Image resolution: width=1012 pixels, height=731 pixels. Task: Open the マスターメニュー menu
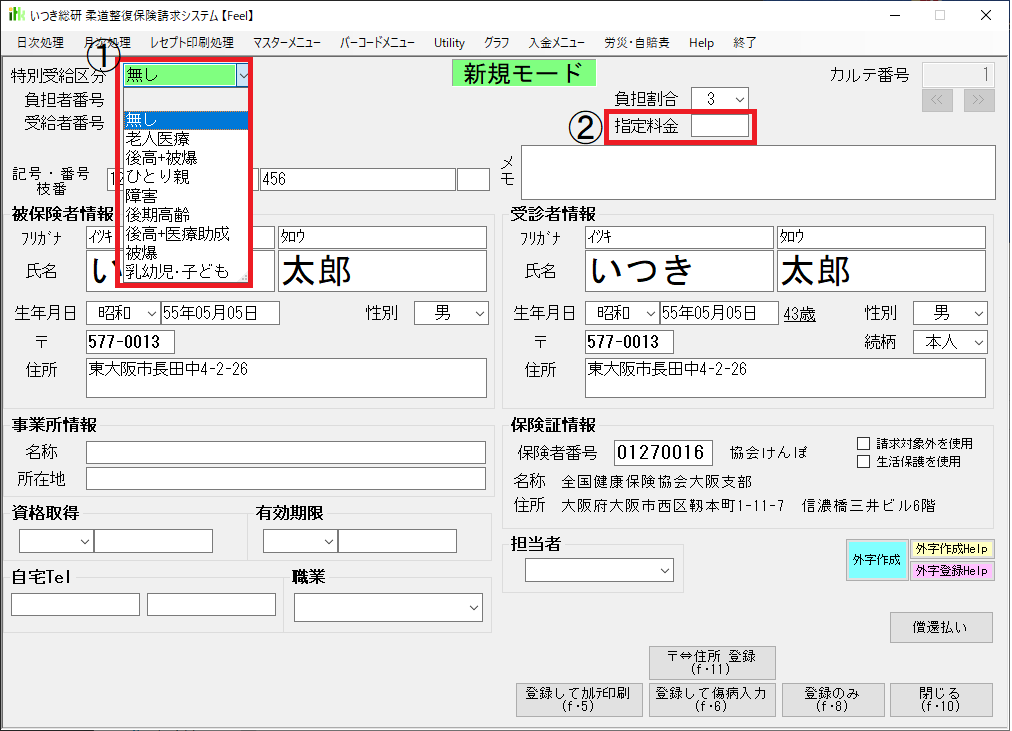(x=287, y=43)
